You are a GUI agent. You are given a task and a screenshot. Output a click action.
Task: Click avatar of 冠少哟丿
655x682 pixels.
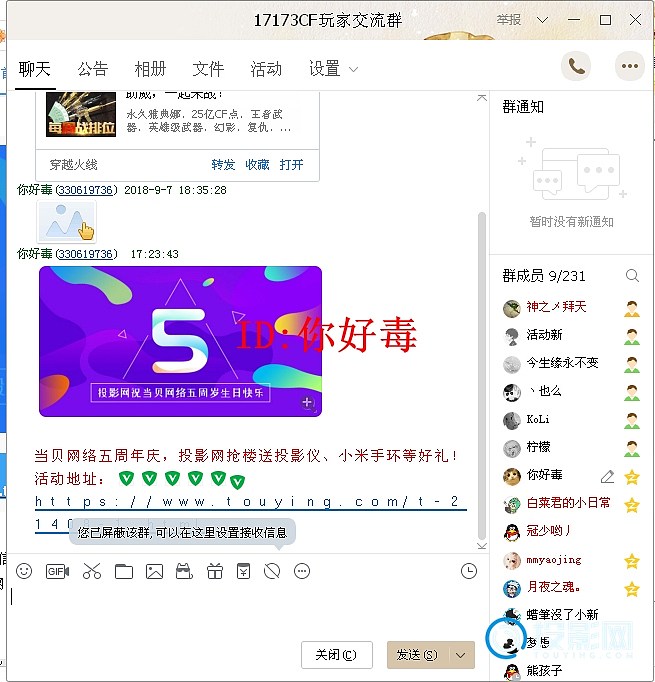tap(511, 532)
